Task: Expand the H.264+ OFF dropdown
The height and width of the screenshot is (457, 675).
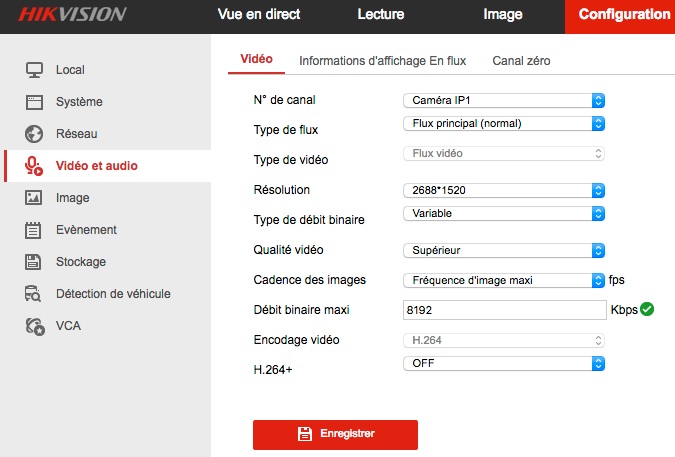Action: click(505, 364)
